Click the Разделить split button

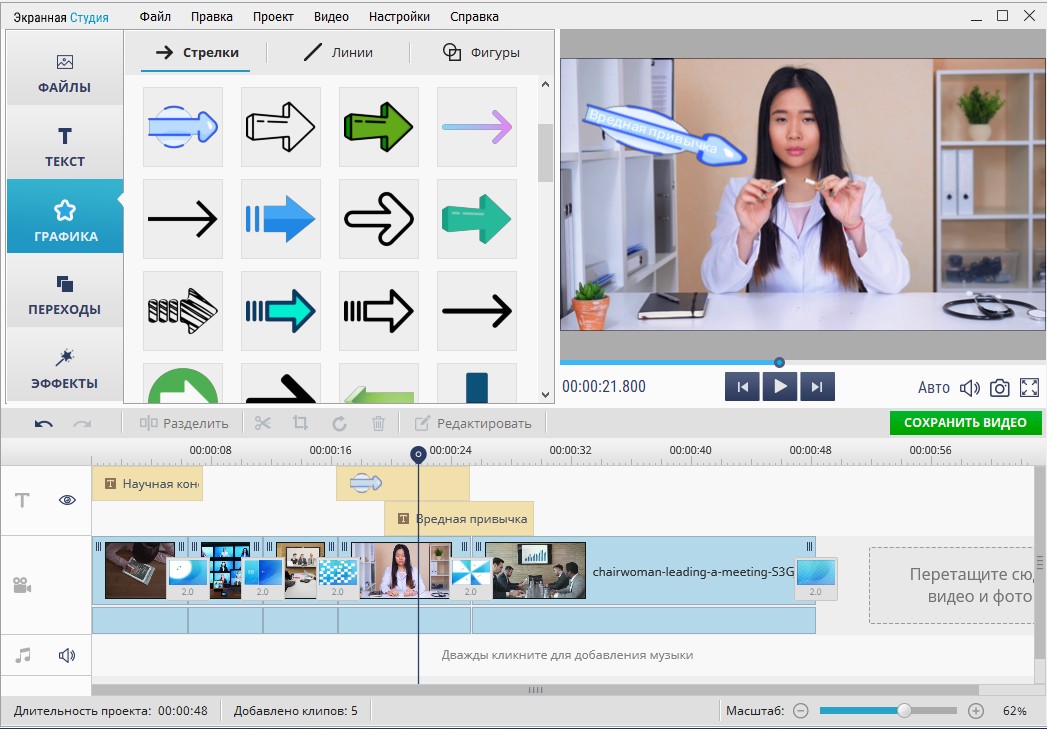(184, 423)
